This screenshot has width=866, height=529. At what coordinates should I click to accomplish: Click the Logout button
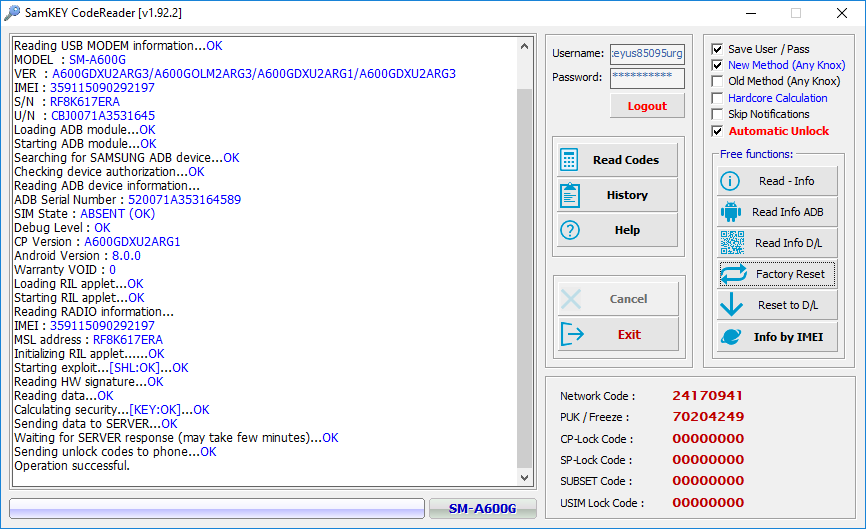[x=647, y=106]
